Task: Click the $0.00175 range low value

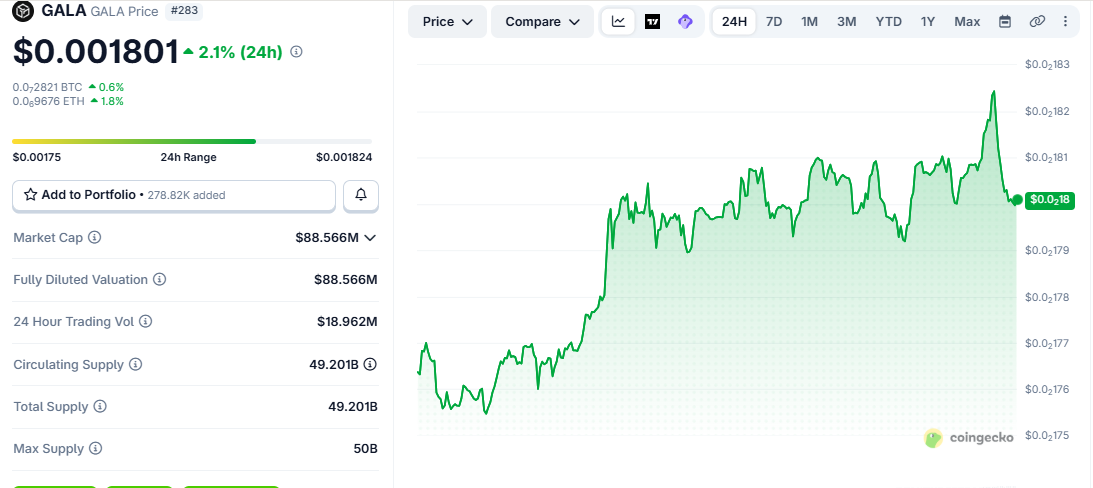Action: [37, 157]
